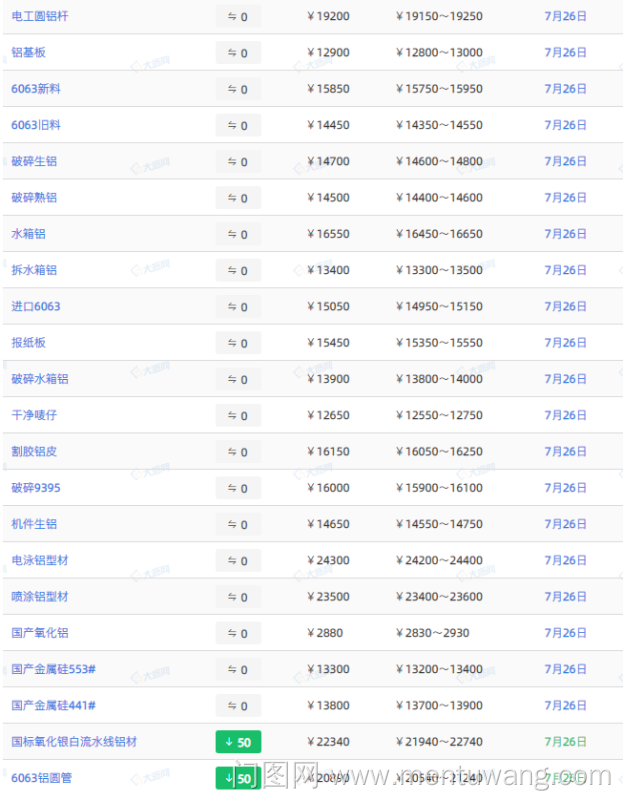Click the ¥13800 price for 国产金属硅441#

(x=328, y=706)
